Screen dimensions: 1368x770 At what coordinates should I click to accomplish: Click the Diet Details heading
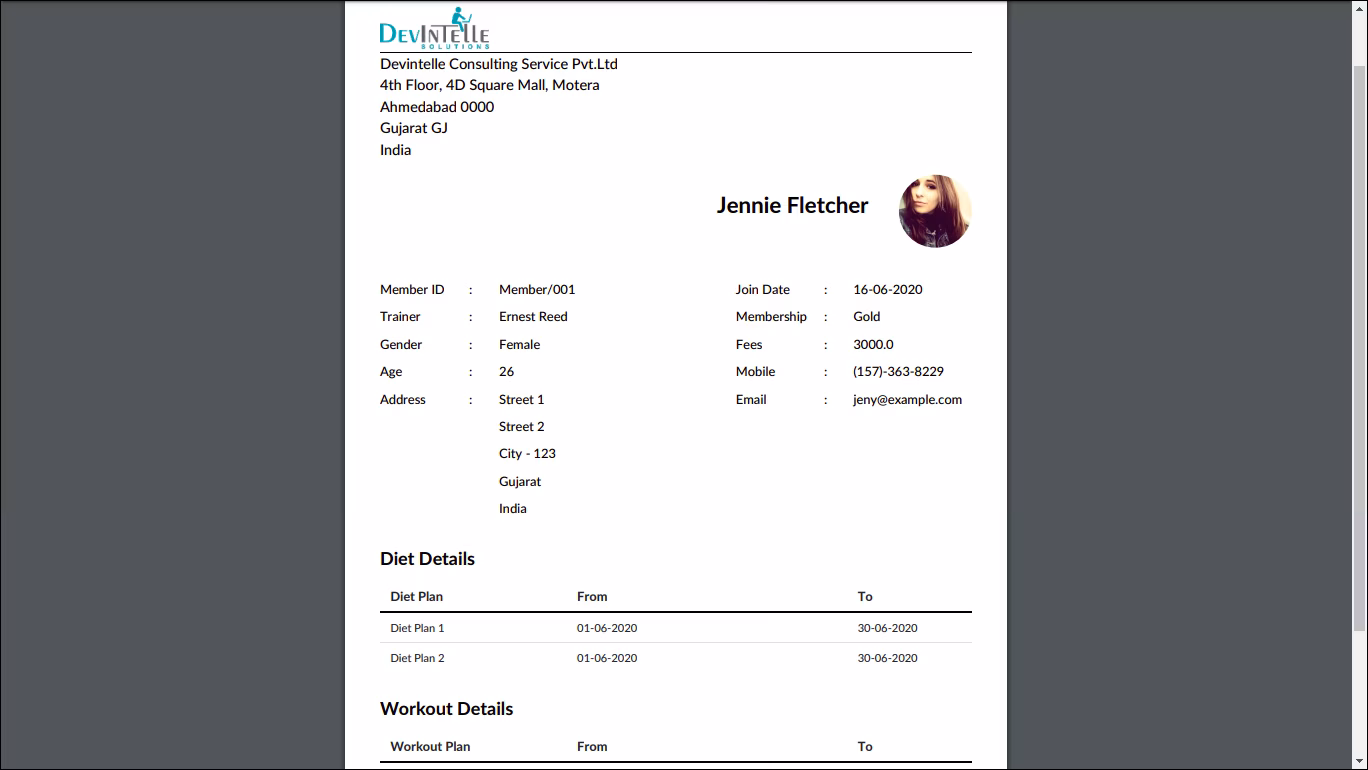pos(427,559)
